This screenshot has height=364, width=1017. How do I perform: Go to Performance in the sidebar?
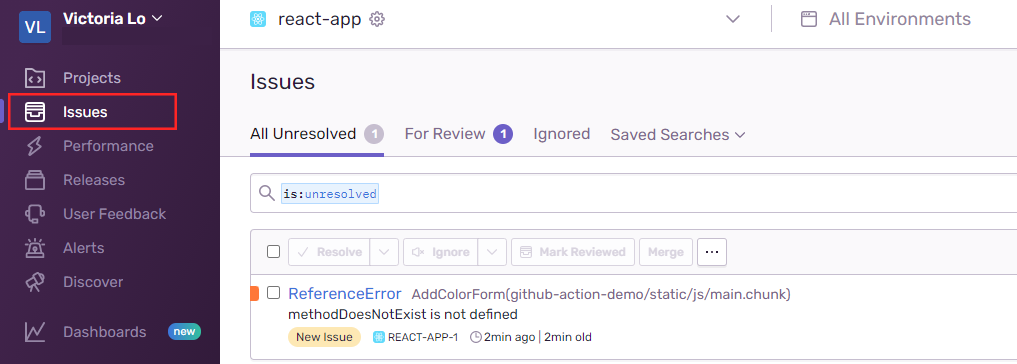click(108, 146)
